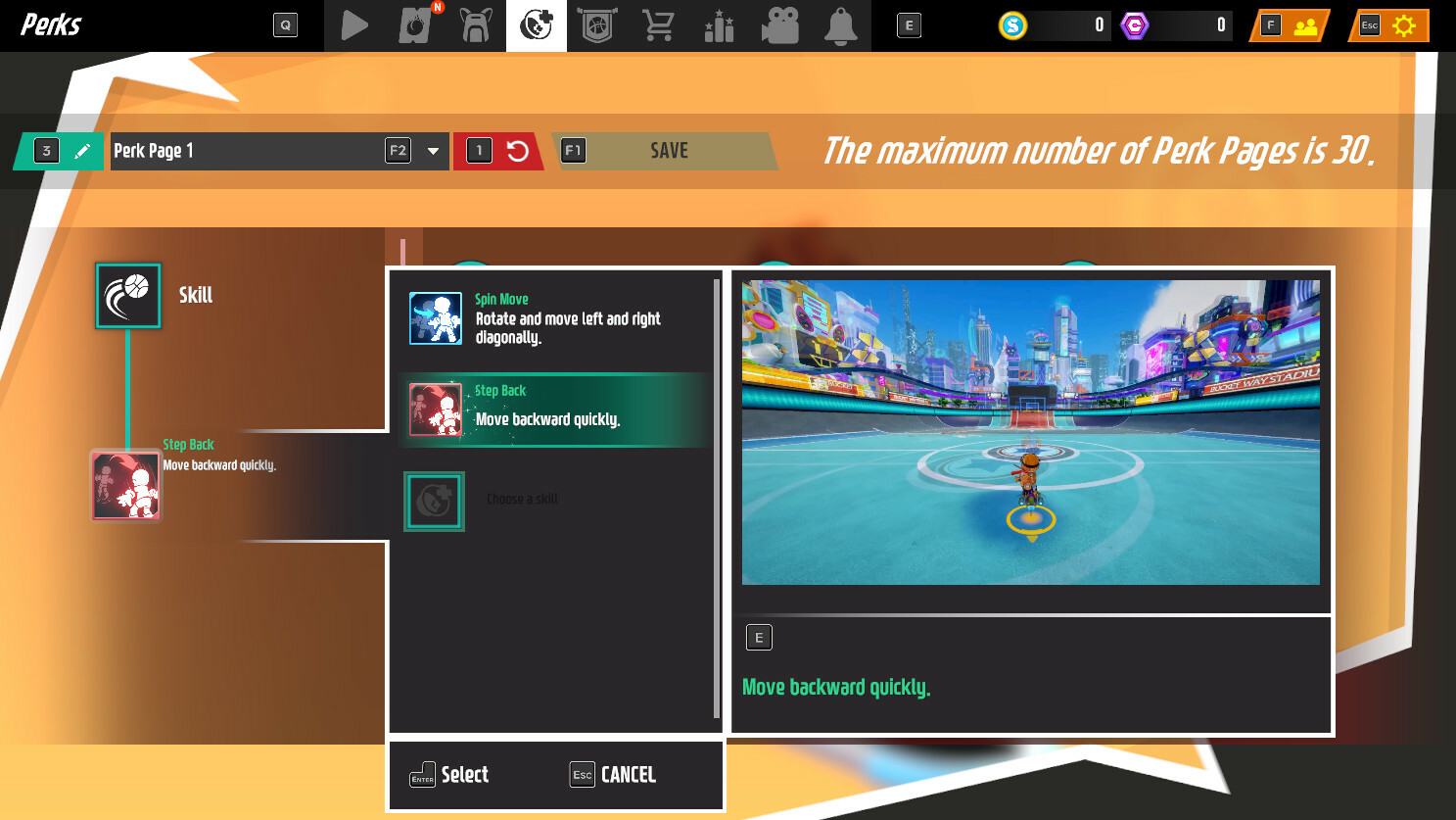
Task: Cancel the skill selection
Action: coord(613,775)
